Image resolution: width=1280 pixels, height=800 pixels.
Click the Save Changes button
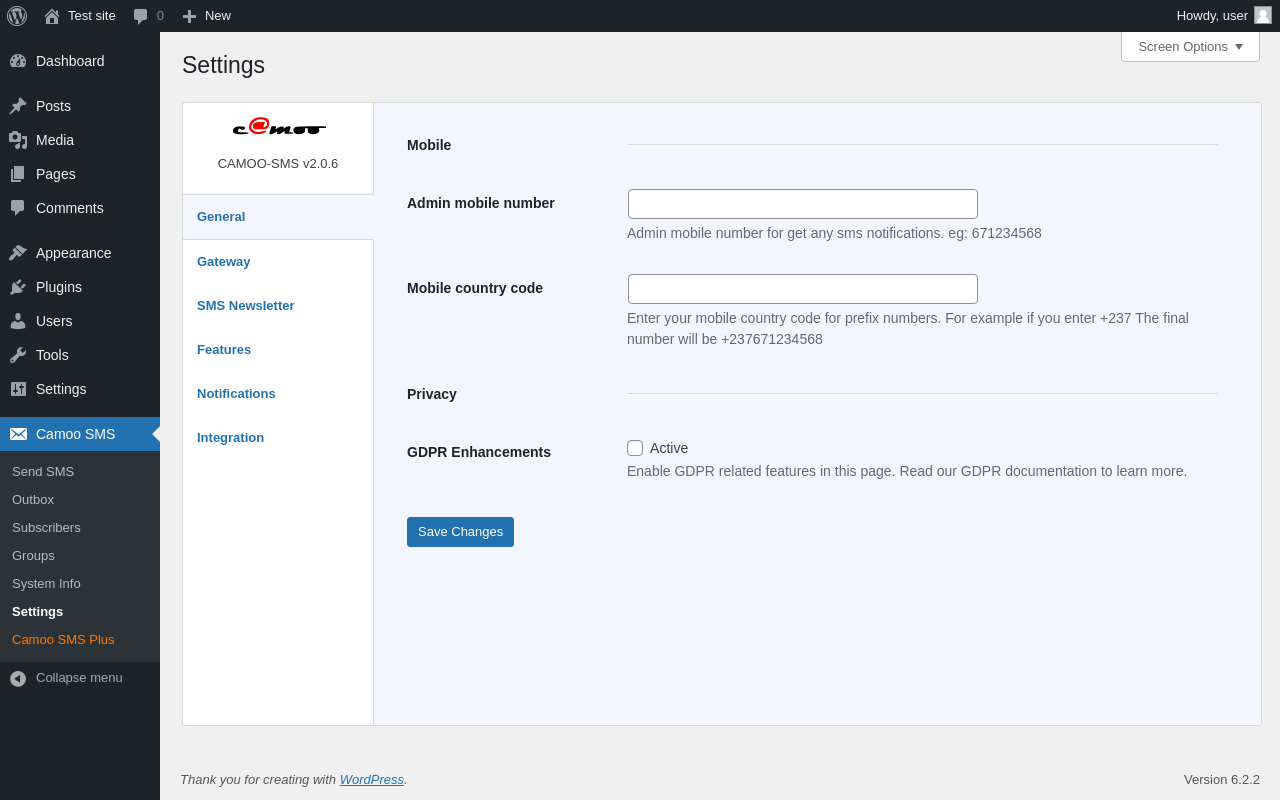(x=460, y=532)
